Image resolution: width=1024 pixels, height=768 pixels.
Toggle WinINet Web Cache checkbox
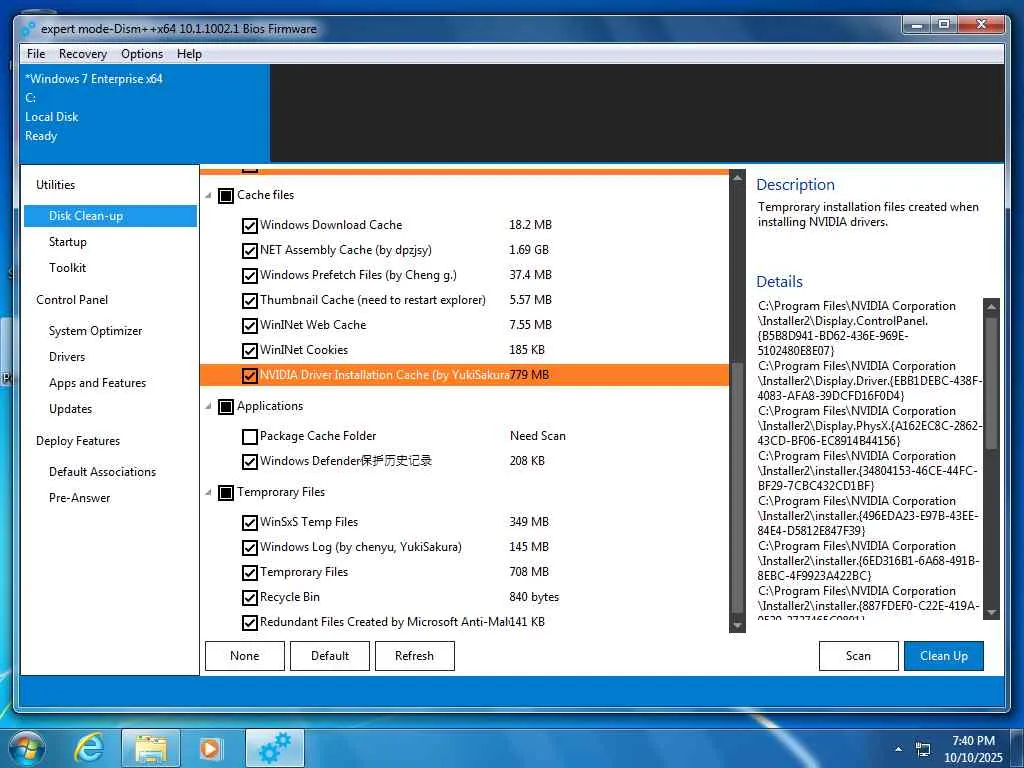click(x=249, y=325)
